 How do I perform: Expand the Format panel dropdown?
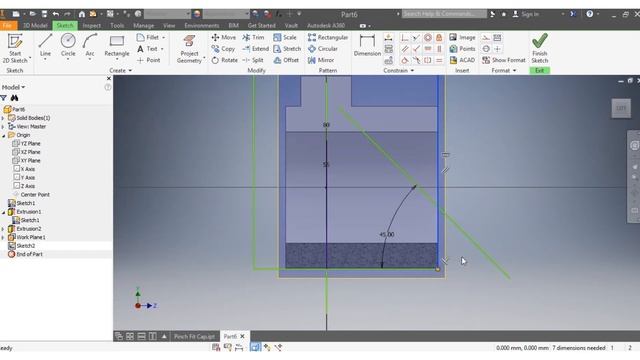click(x=504, y=71)
